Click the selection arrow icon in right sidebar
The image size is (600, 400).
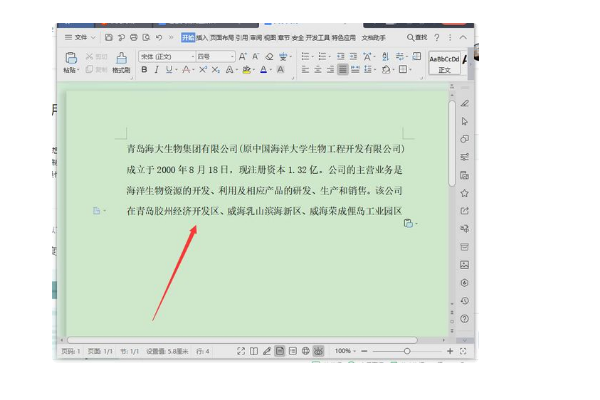pos(465,121)
